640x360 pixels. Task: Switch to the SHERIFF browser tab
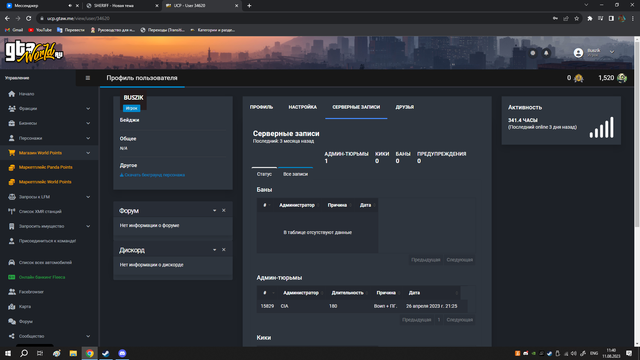(122, 6)
